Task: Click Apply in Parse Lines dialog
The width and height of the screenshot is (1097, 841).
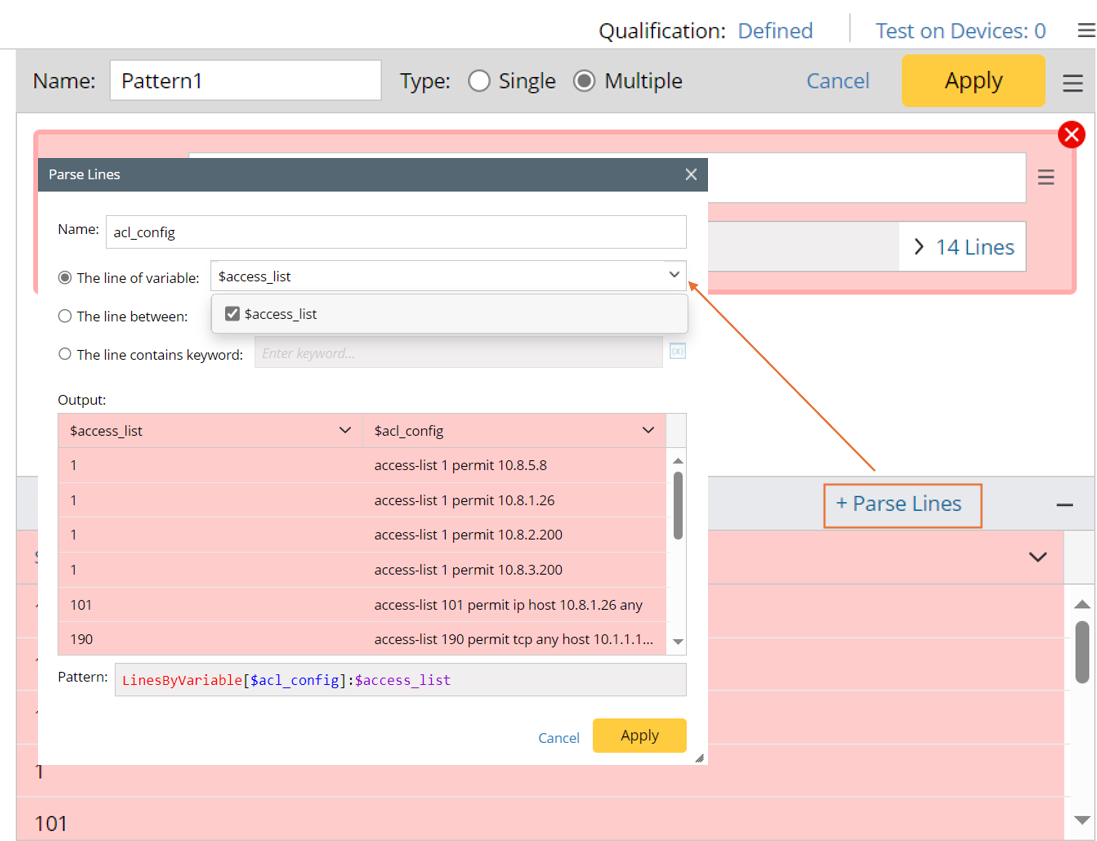Action: point(639,735)
